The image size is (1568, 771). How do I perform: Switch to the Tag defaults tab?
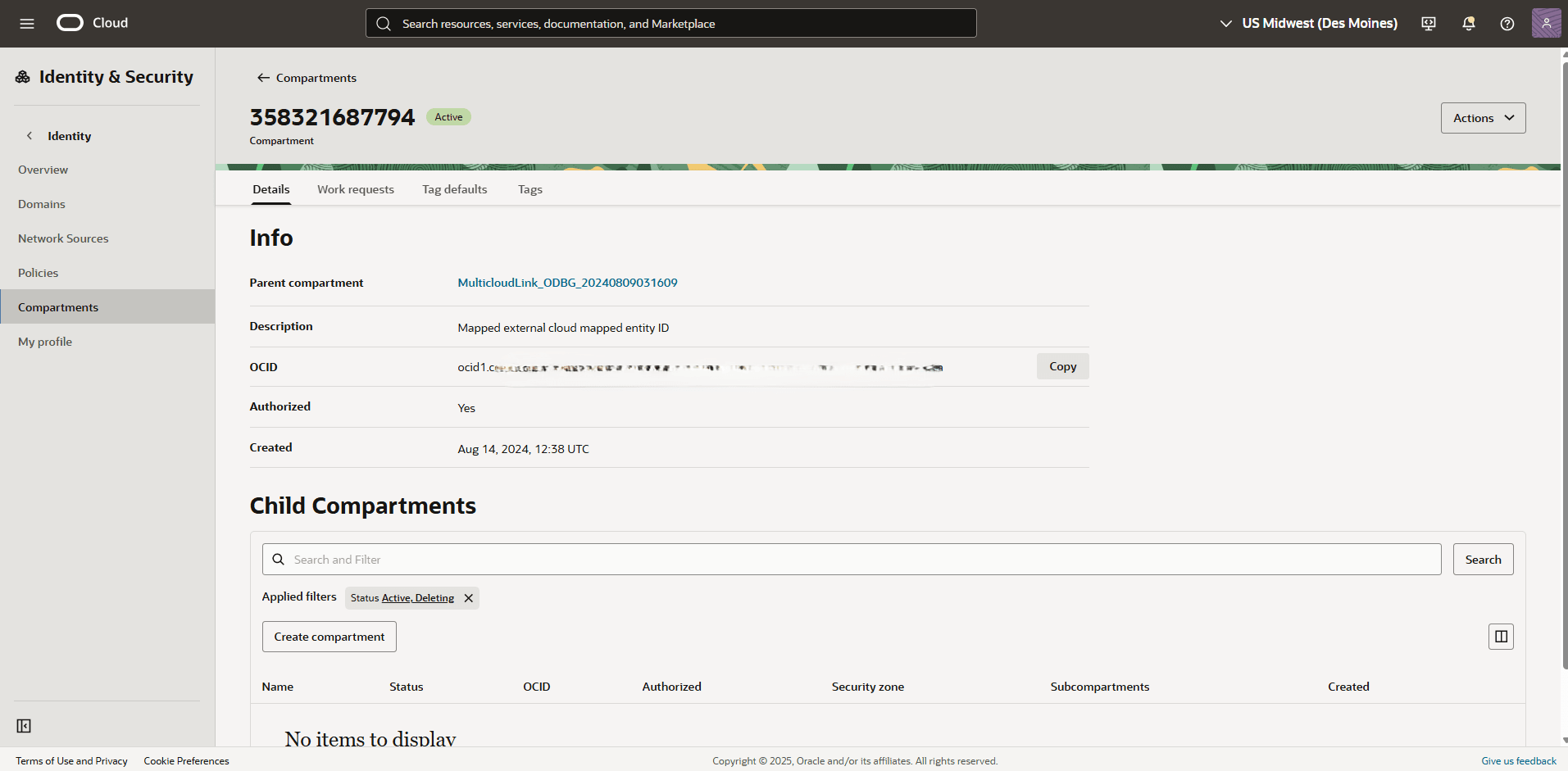click(x=454, y=189)
